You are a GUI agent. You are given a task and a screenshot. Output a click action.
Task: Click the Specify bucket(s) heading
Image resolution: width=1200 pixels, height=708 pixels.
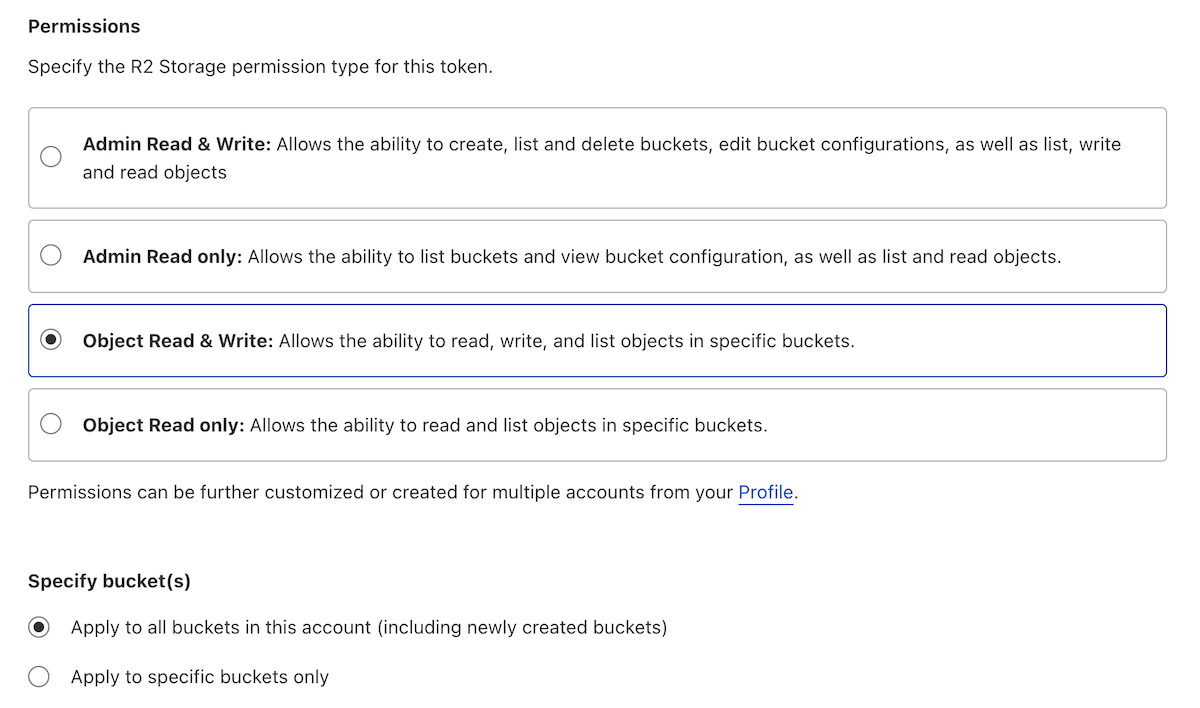109,580
